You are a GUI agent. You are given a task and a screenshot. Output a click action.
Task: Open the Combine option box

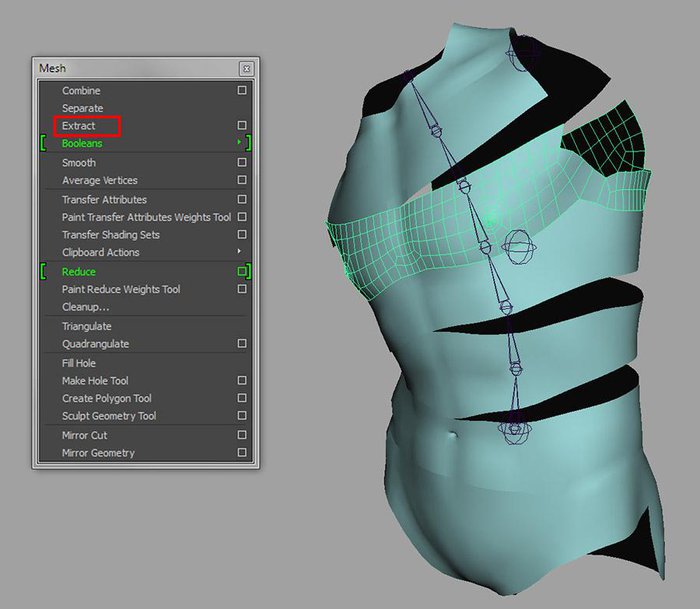coord(242,90)
